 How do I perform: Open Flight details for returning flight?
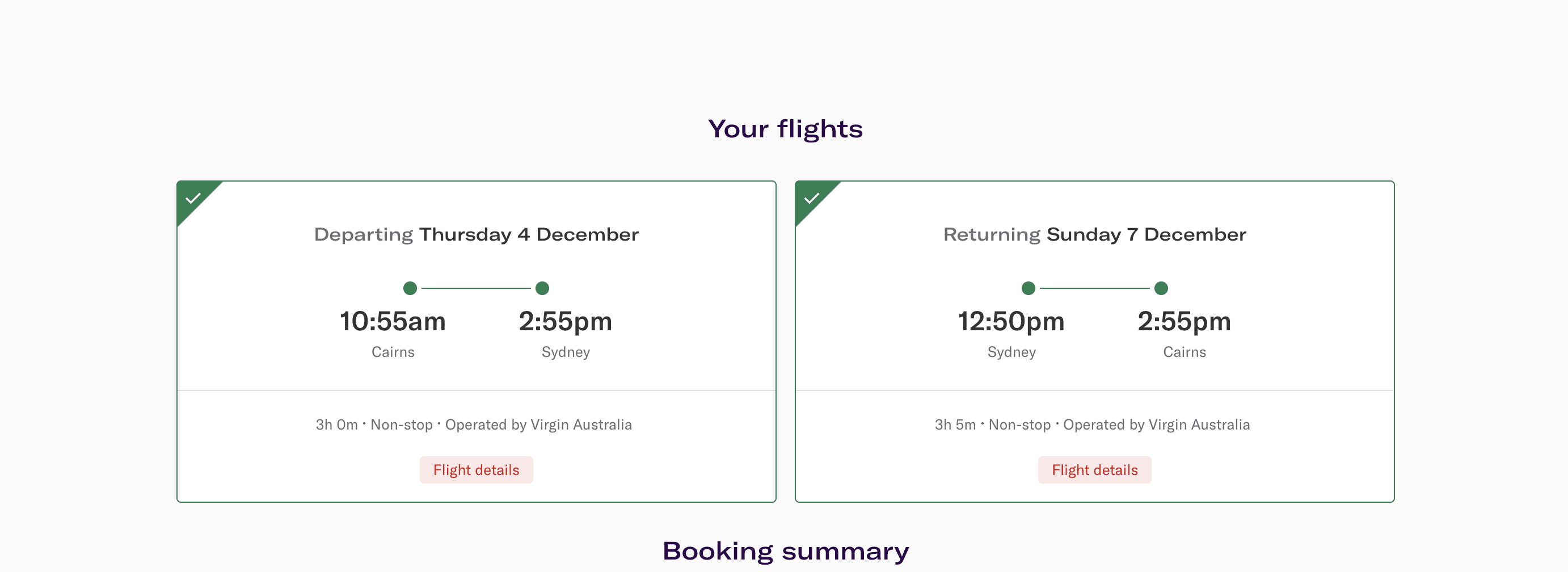click(1094, 470)
